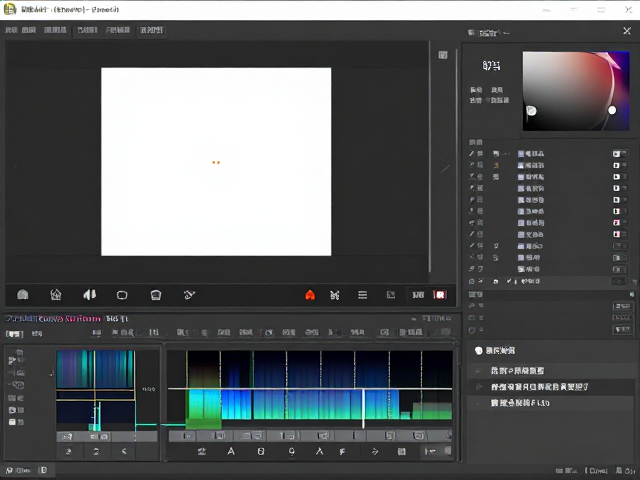The width and height of the screenshot is (640, 480).
Task: Open the last menu in the menu bar
Action: pos(151,30)
